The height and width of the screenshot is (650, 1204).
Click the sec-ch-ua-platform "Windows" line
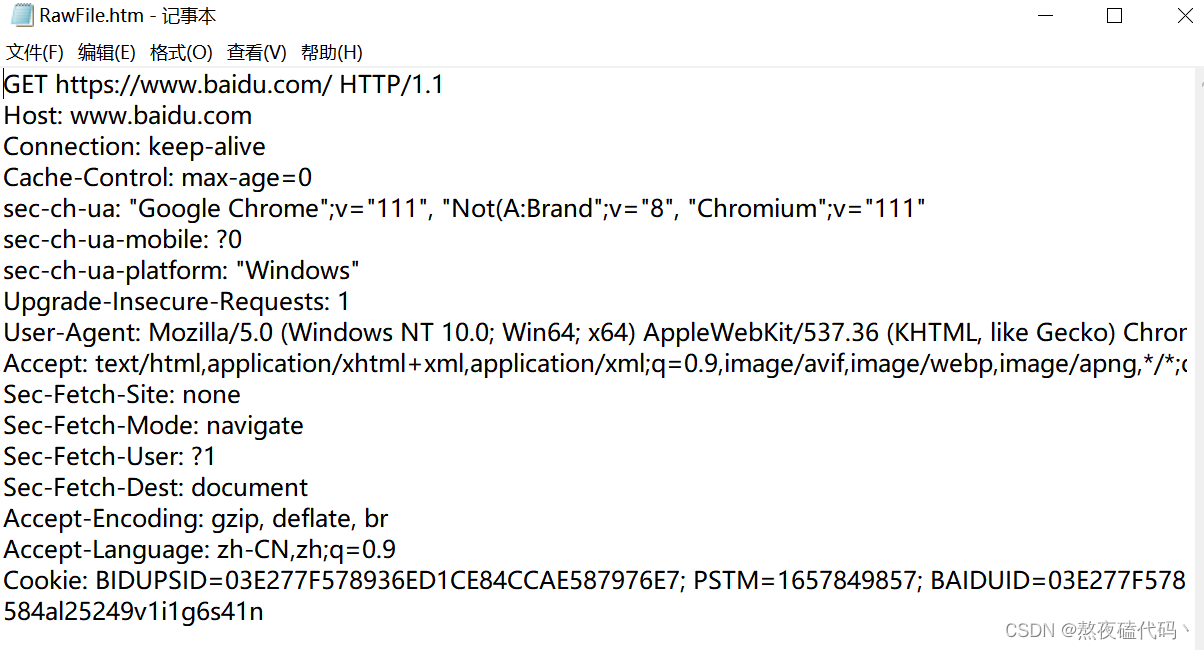click(182, 271)
